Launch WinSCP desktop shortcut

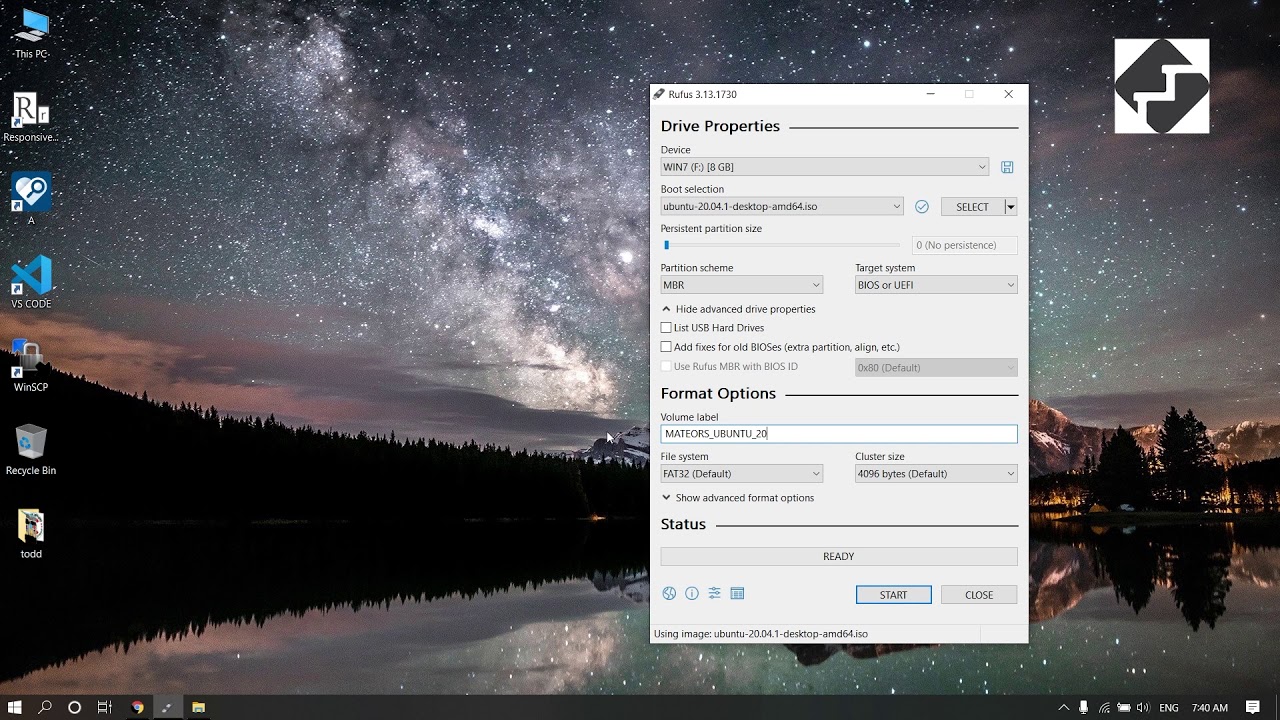point(31,365)
